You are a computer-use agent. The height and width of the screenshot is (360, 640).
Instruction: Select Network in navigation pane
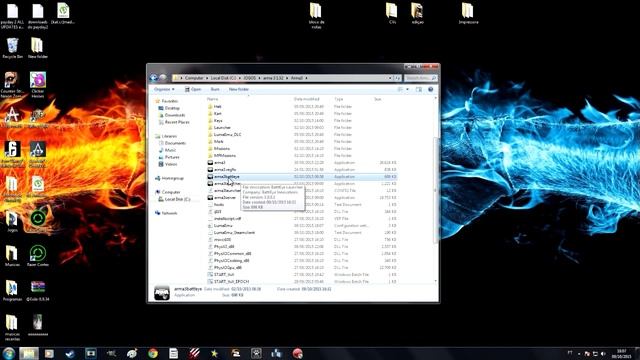coord(169,213)
